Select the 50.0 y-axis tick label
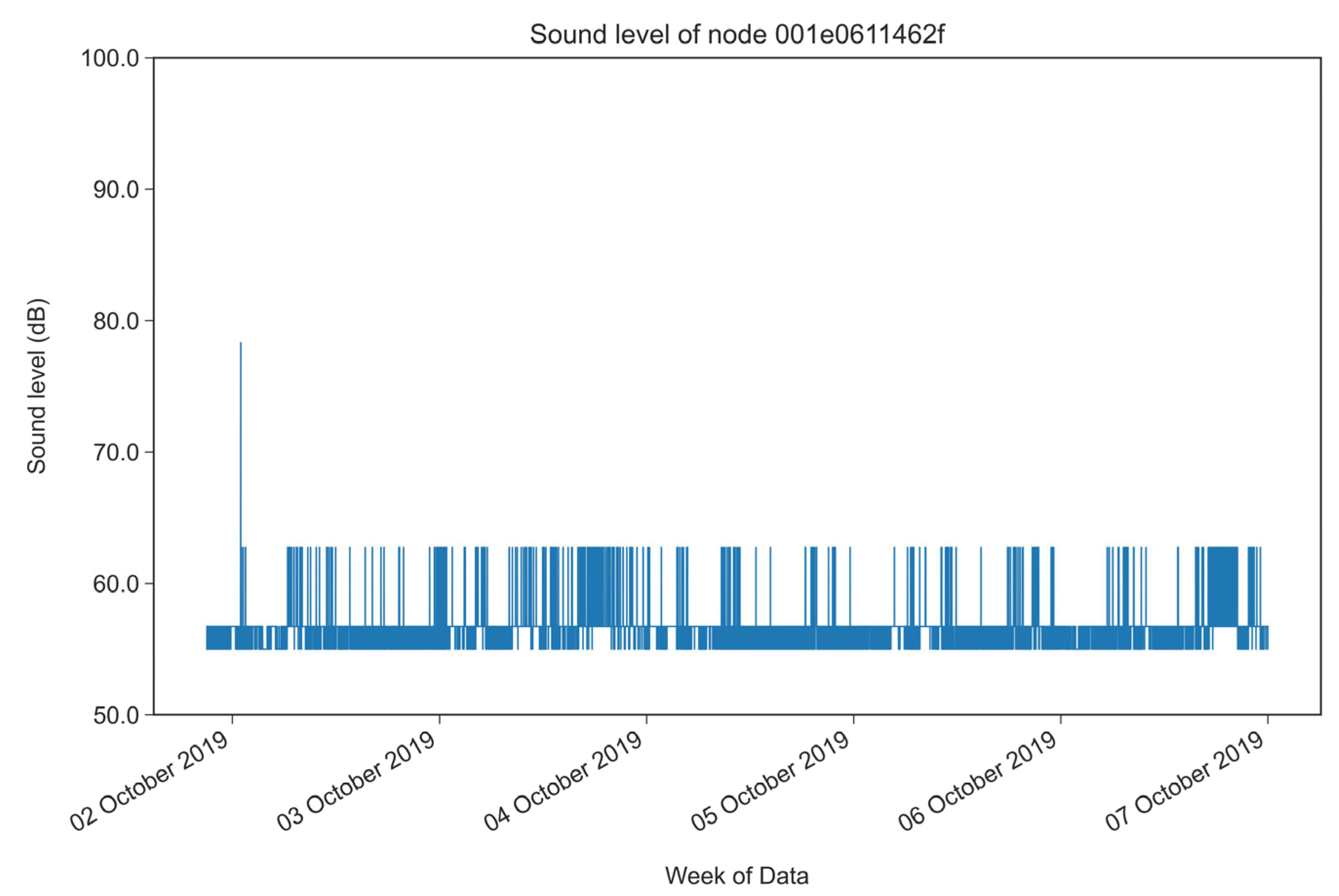Screen dimensions: 1339x896 point(116,715)
